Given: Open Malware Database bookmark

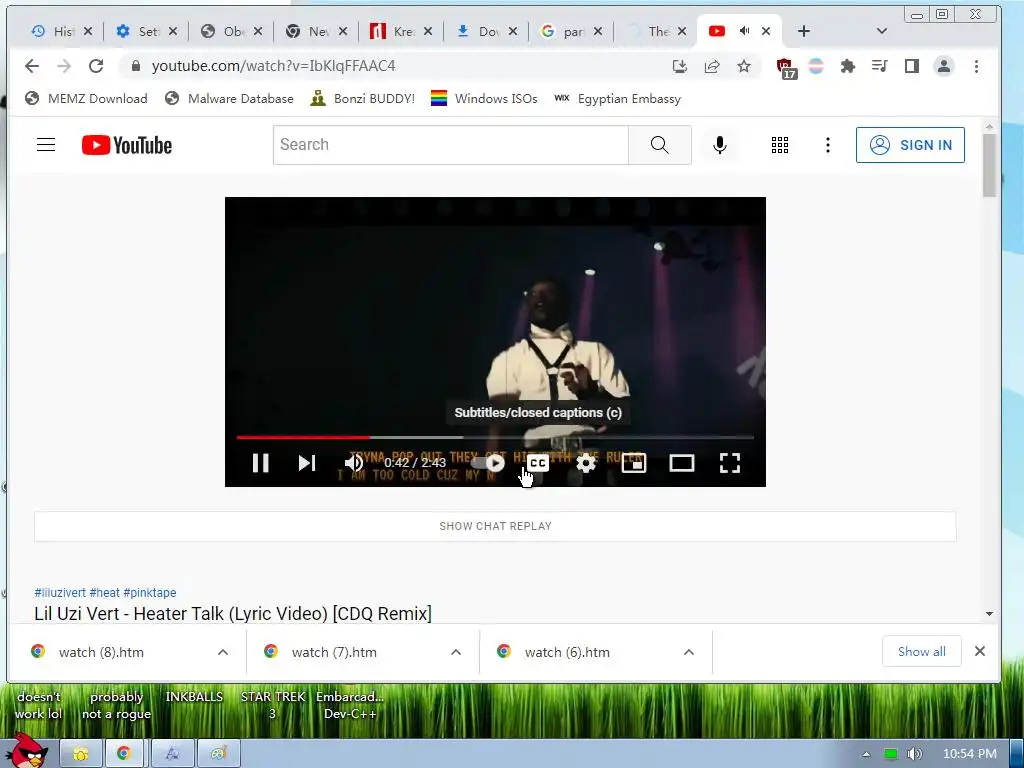Looking at the screenshot, I should [x=229, y=99].
